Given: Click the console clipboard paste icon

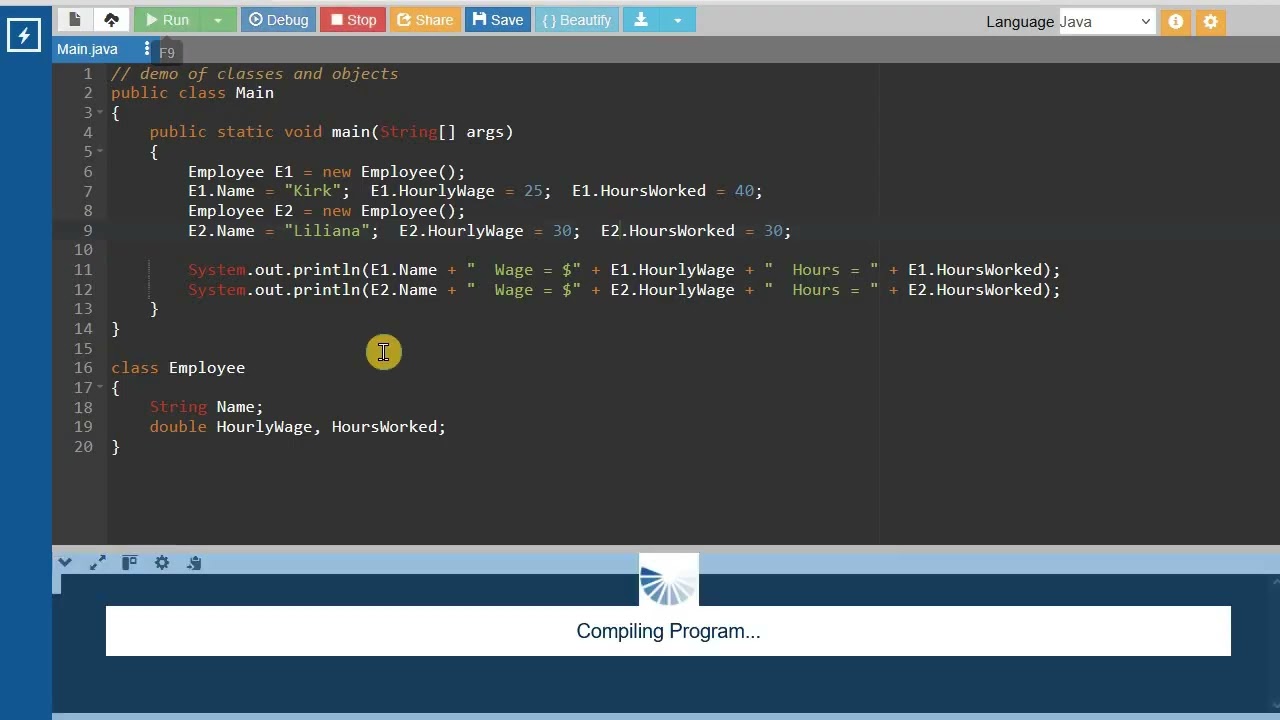Looking at the screenshot, I should click(x=194, y=563).
